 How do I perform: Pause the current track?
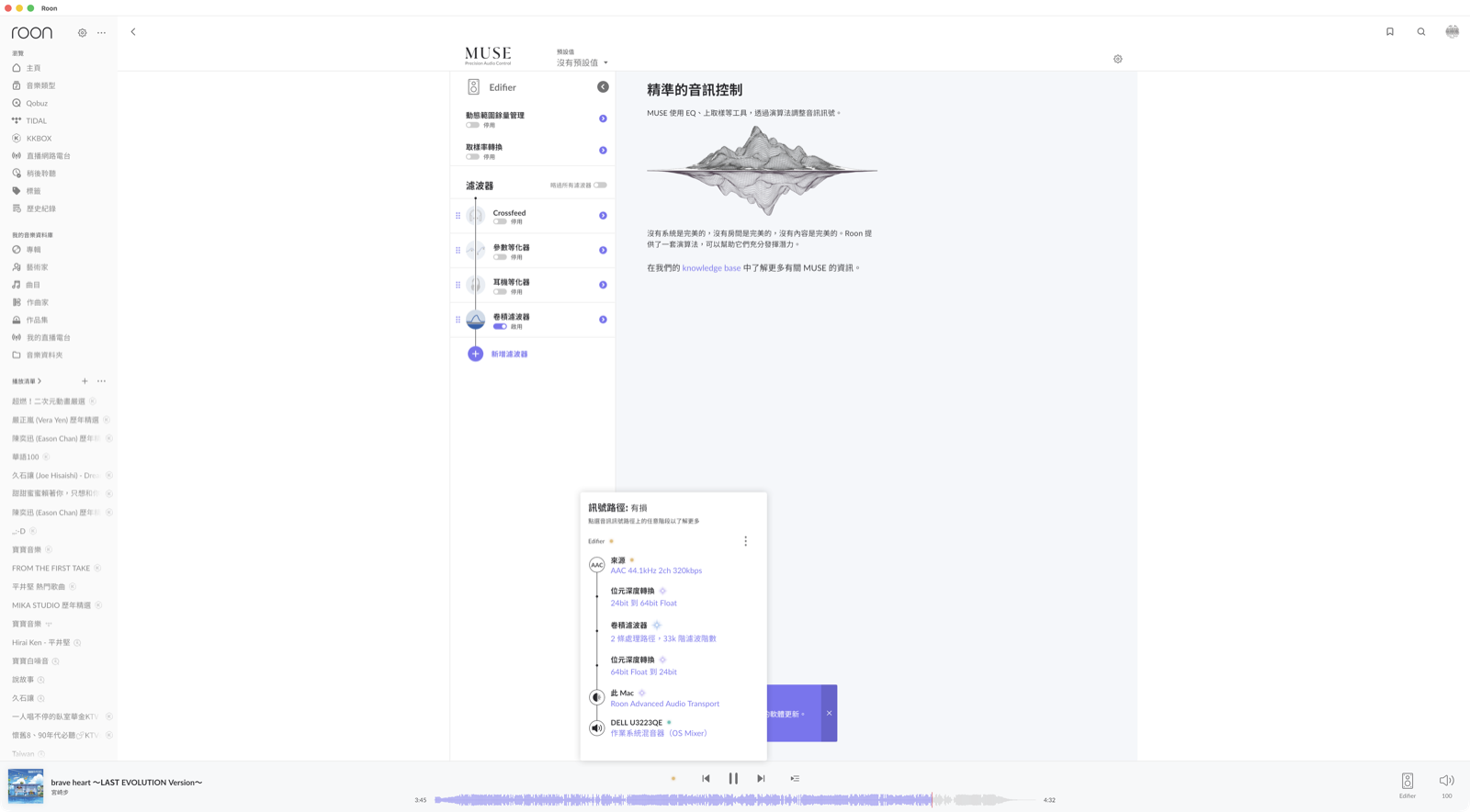coord(733,778)
